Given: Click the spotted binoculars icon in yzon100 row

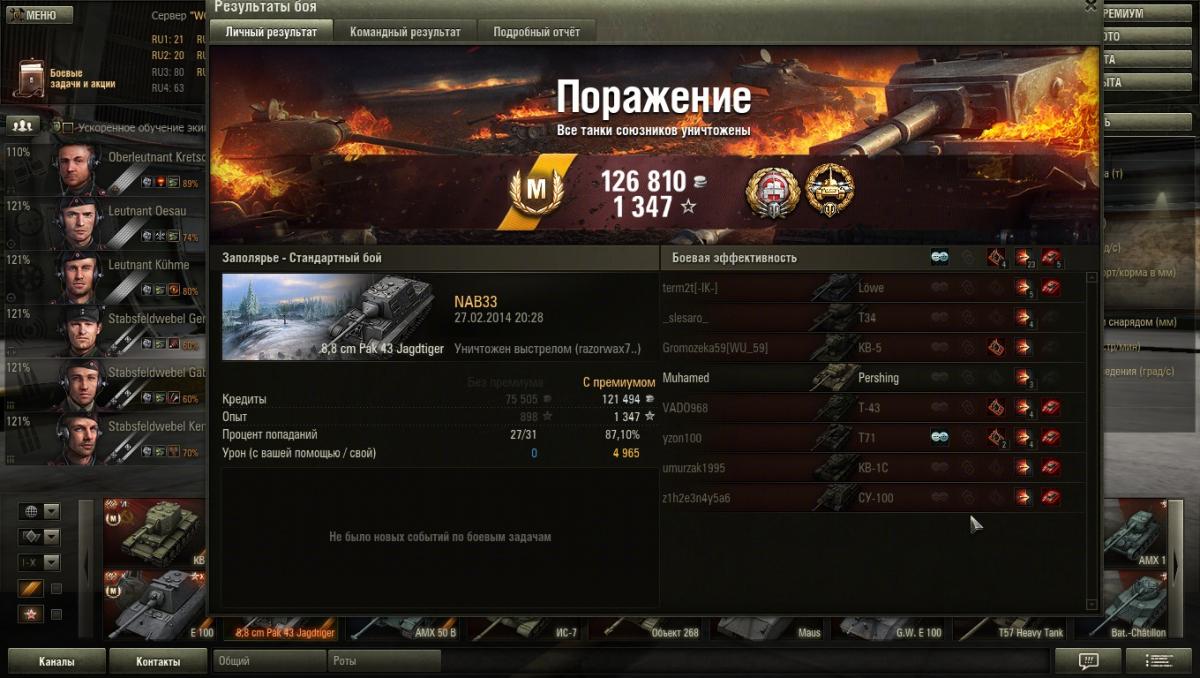Looking at the screenshot, I should pos(940,437).
